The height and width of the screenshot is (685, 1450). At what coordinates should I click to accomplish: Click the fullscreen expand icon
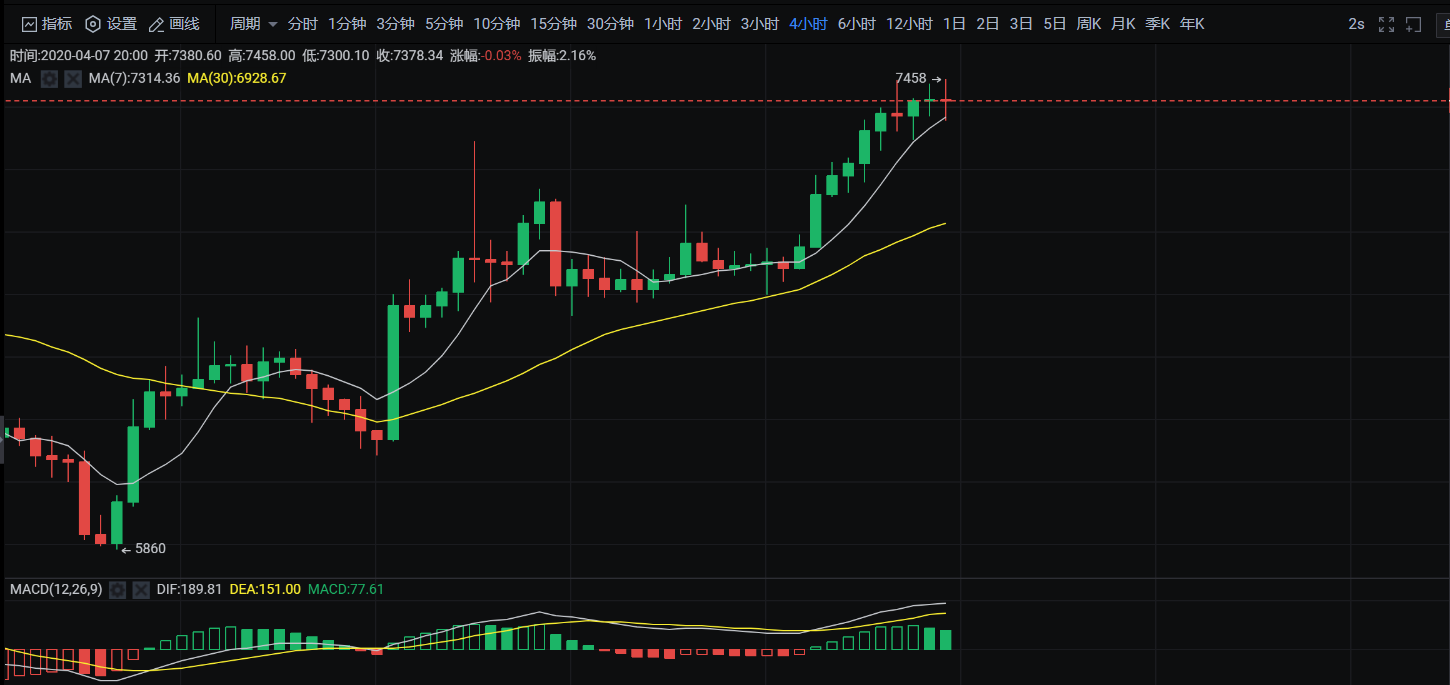1385,23
